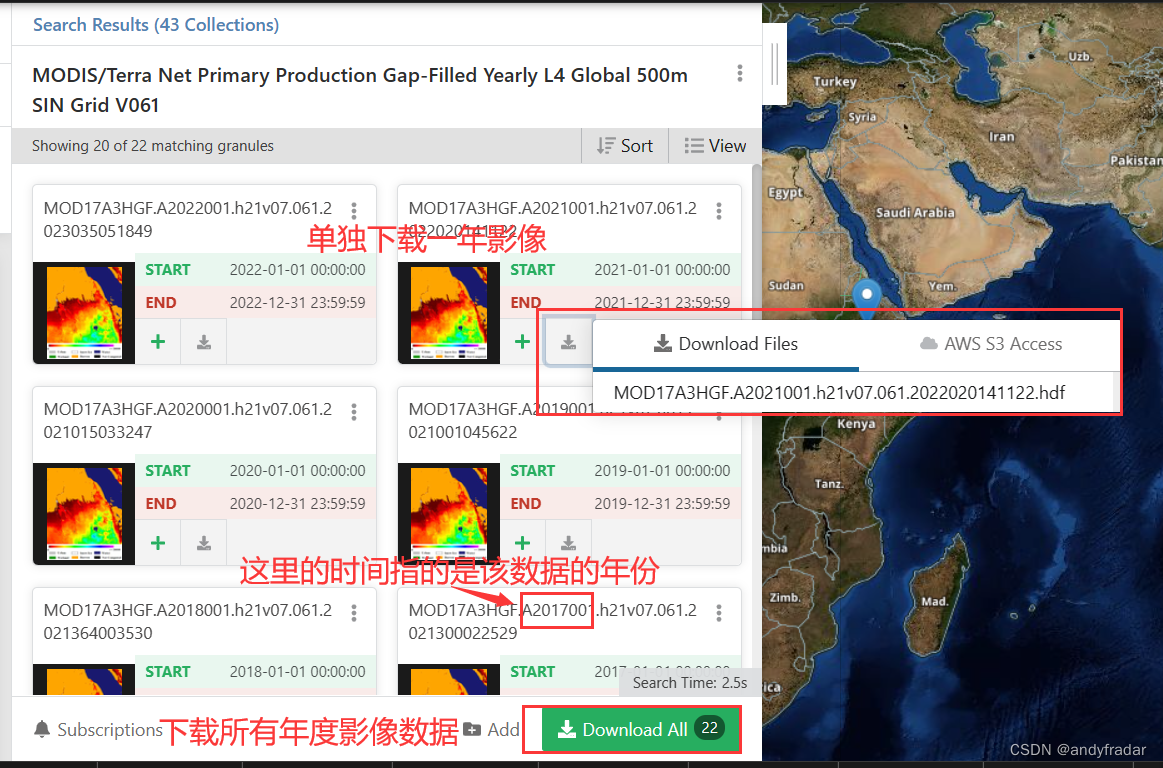
Task: Click the plus icon on the 2022 granule
Action: [158, 341]
